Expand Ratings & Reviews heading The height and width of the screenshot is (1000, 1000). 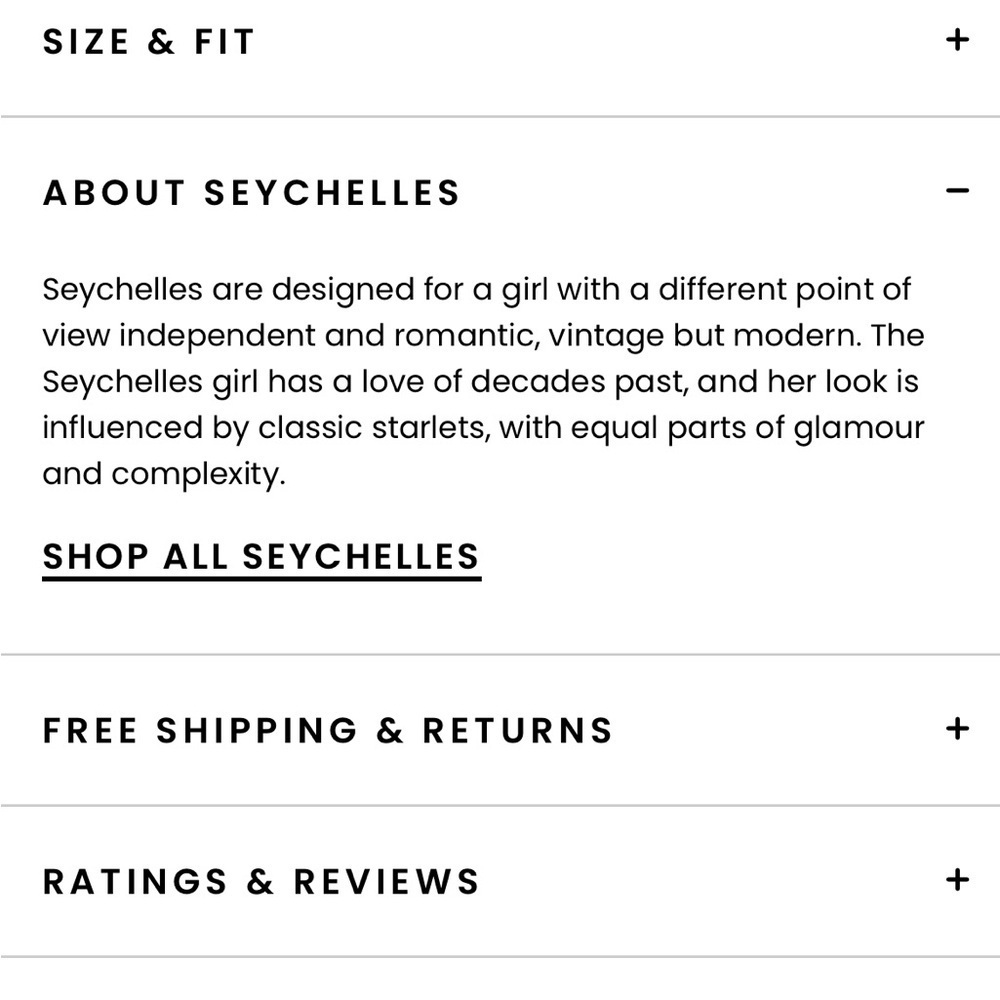click(x=261, y=882)
